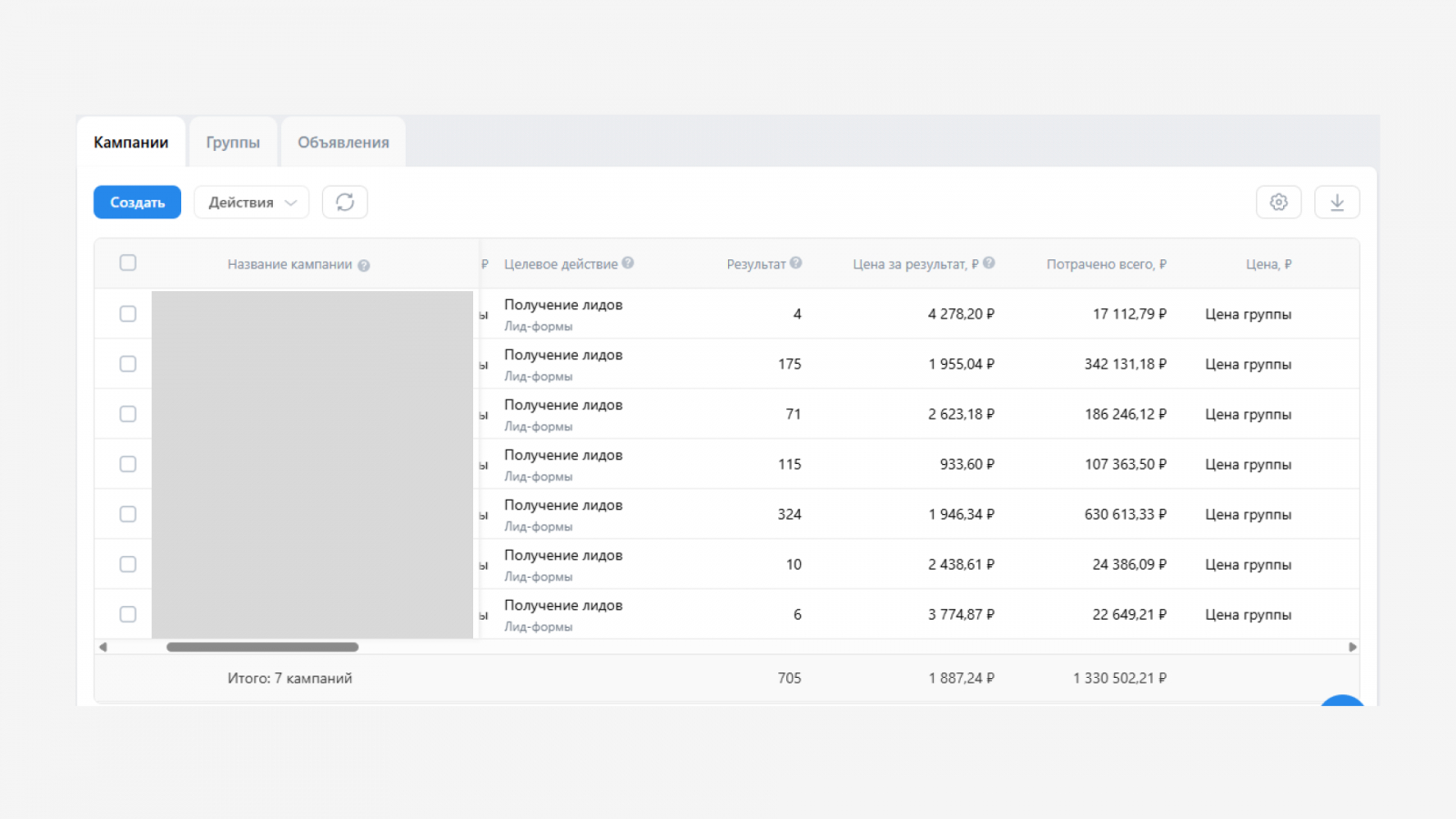Click help icon beside Целевое действие
The image size is (1456, 819).
628,263
